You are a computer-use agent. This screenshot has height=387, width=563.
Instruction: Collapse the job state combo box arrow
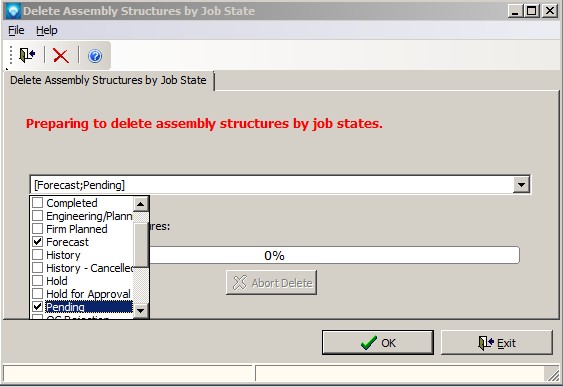tap(521, 185)
